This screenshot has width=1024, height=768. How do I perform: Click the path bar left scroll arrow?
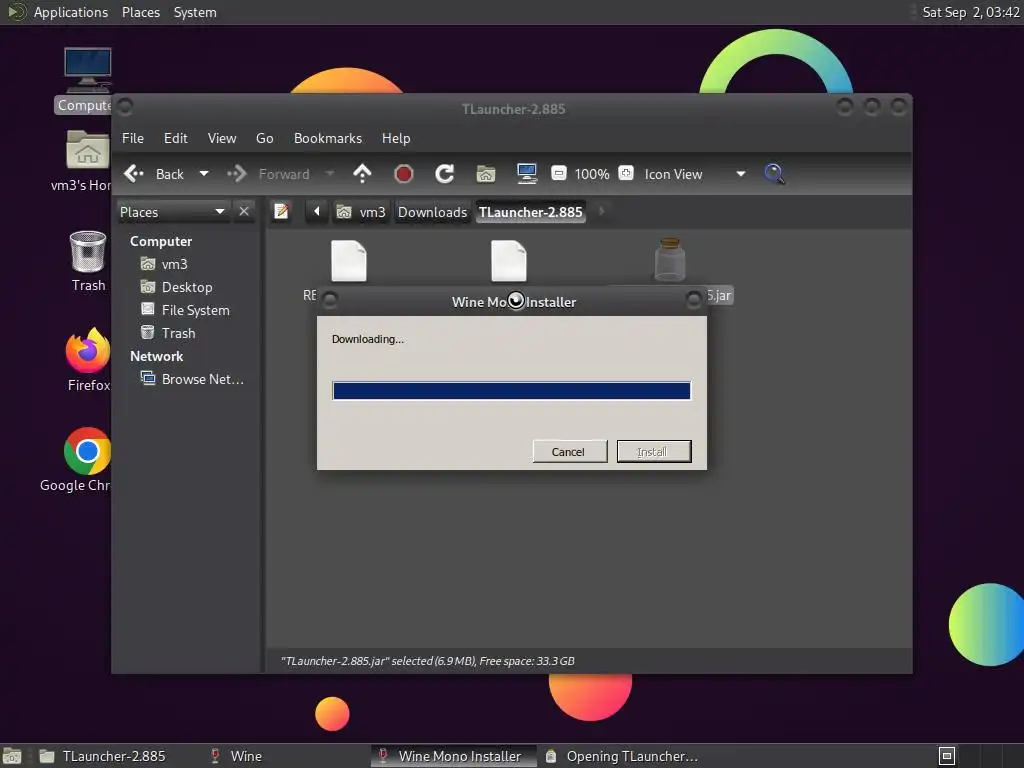point(317,212)
